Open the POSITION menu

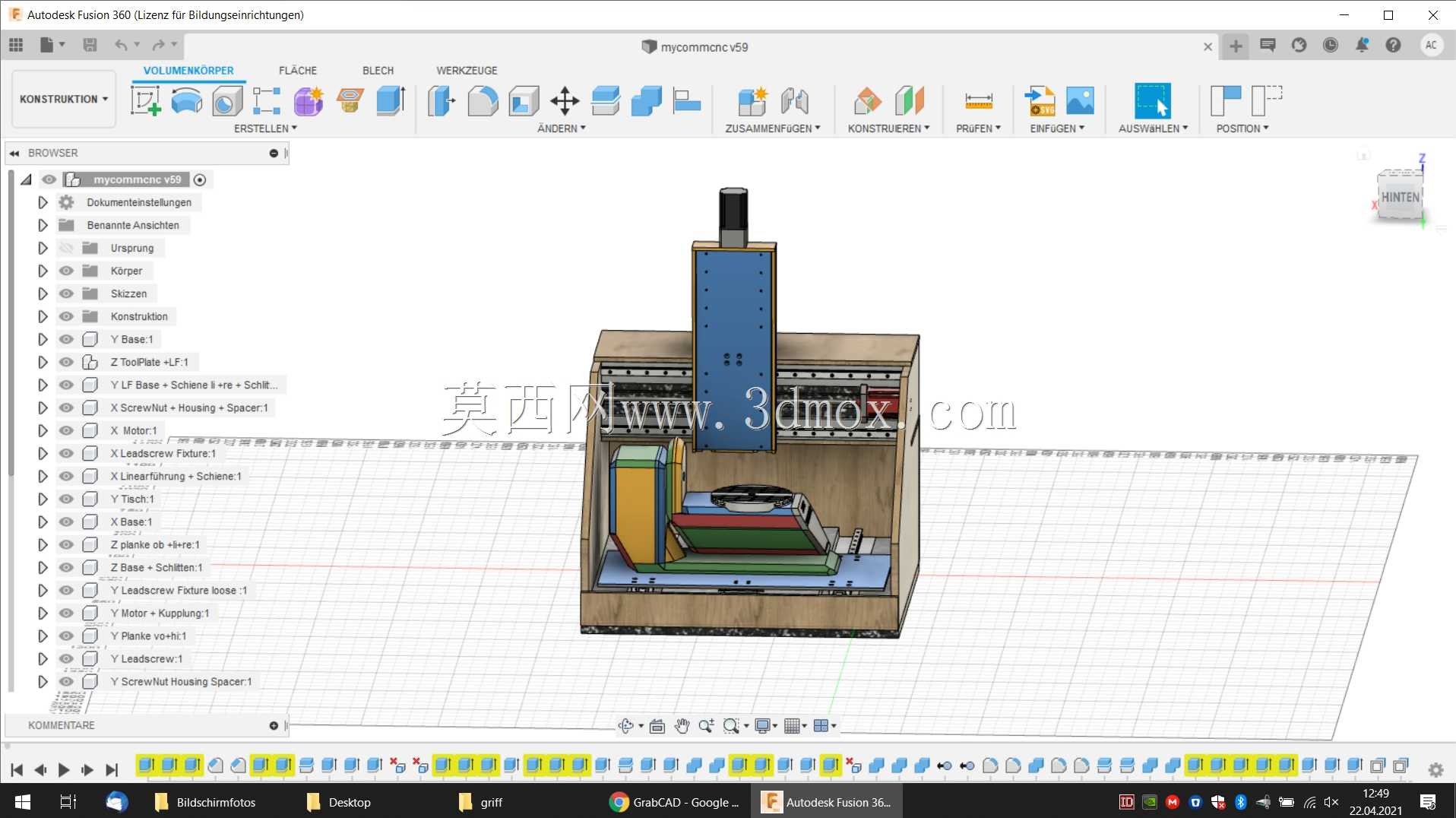1242,128
